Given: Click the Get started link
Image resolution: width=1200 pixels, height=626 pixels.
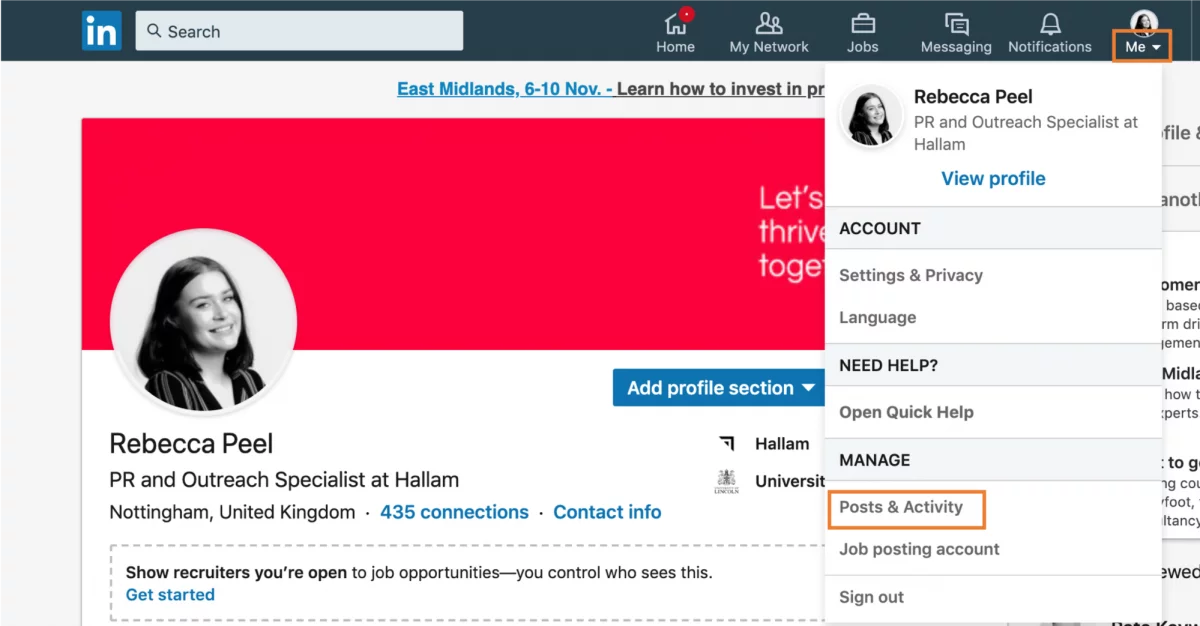Looking at the screenshot, I should coord(170,594).
